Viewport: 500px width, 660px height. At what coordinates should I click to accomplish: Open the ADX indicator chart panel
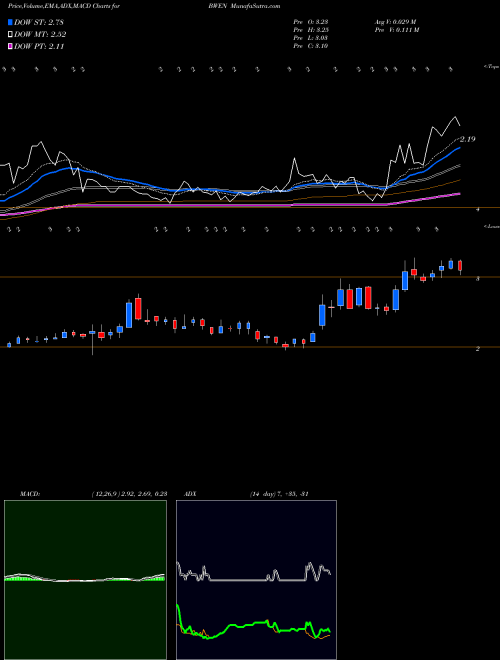click(256, 580)
